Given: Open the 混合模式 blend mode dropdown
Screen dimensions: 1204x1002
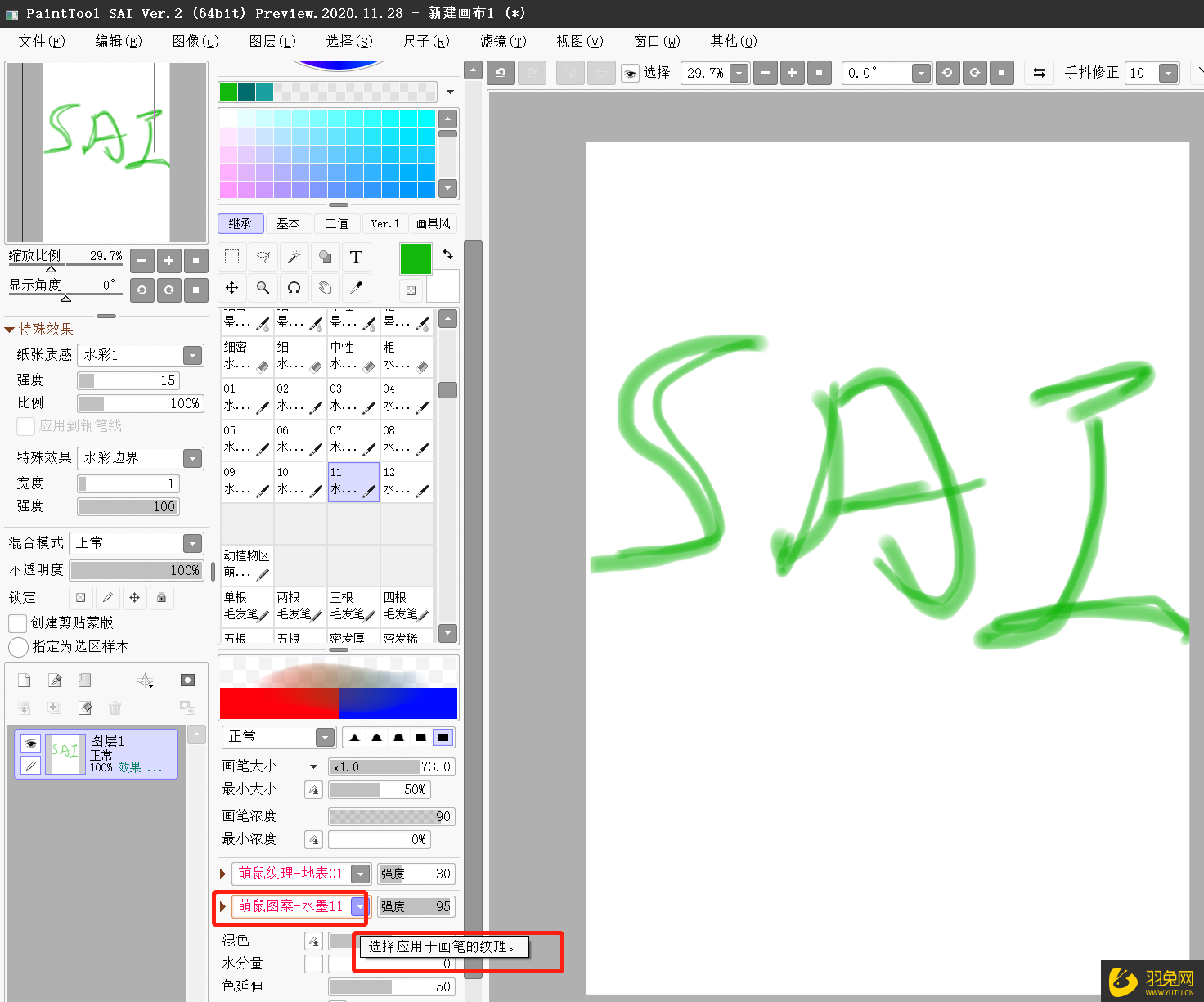Looking at the screenshot, I should [191, 542].
